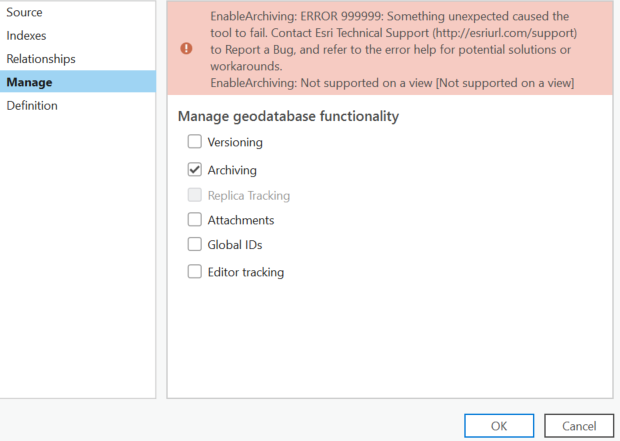Click the Editor tracking label text

pyautogui.click(x=246, y=271)
